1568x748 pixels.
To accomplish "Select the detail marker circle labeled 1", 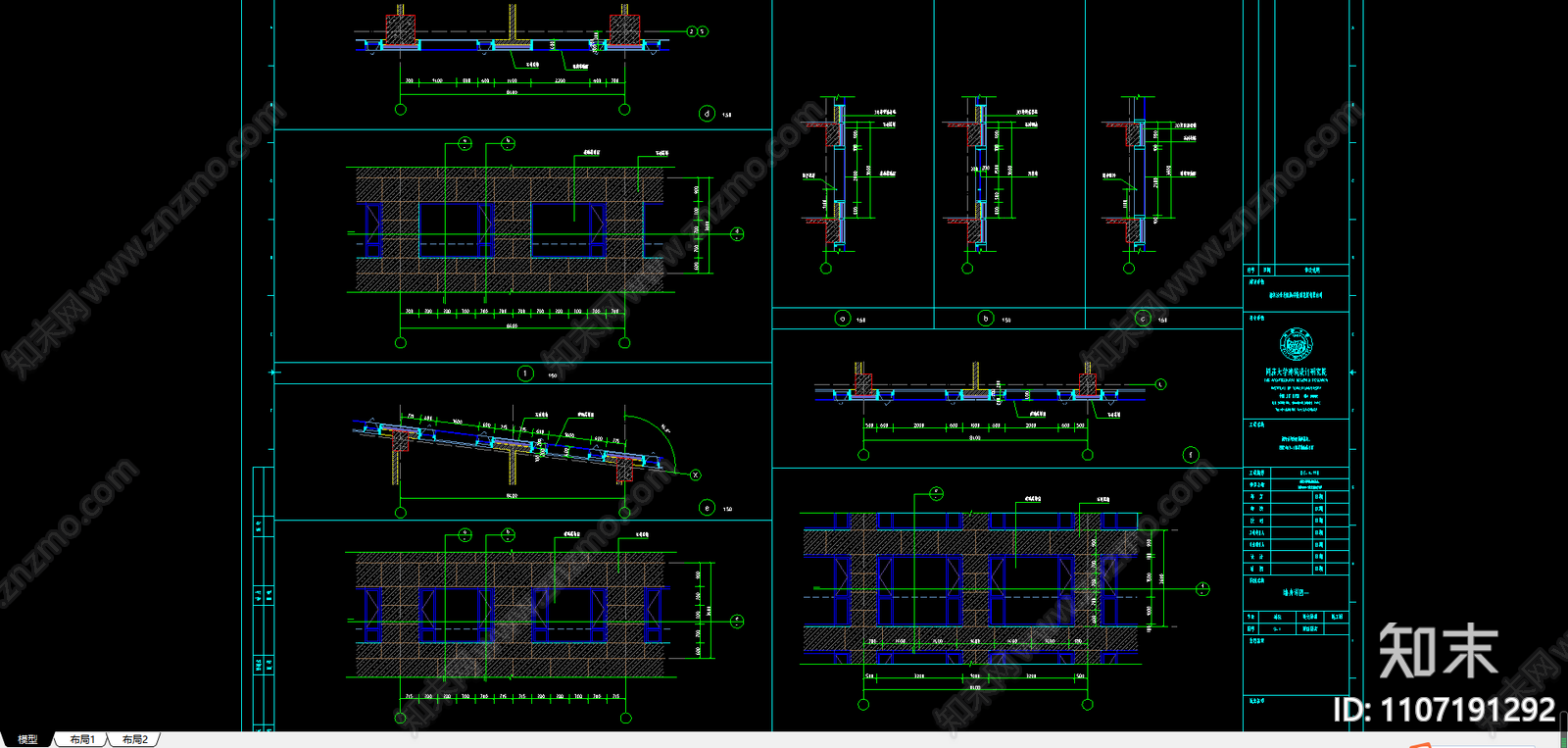I will click(525, 374).
